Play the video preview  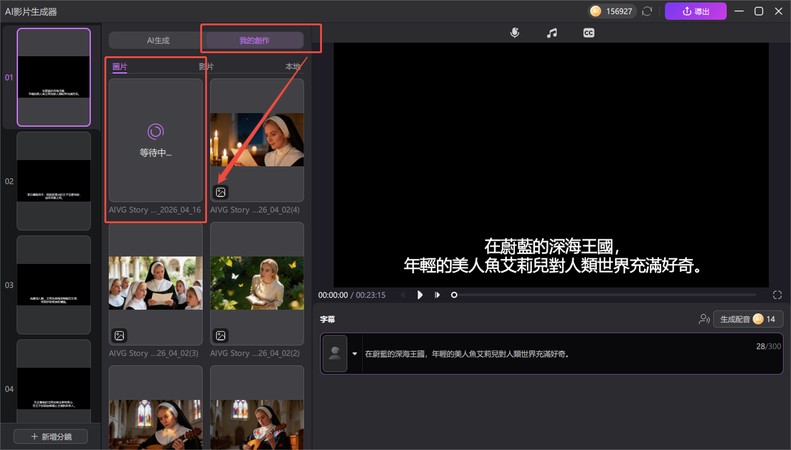420,295
